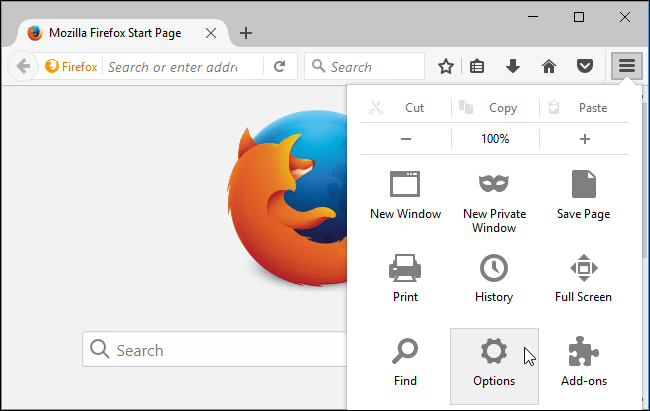The height and width of the screenshot is (411, 650).
Task: Select New Private Window
Action: [x=494, y=199]
